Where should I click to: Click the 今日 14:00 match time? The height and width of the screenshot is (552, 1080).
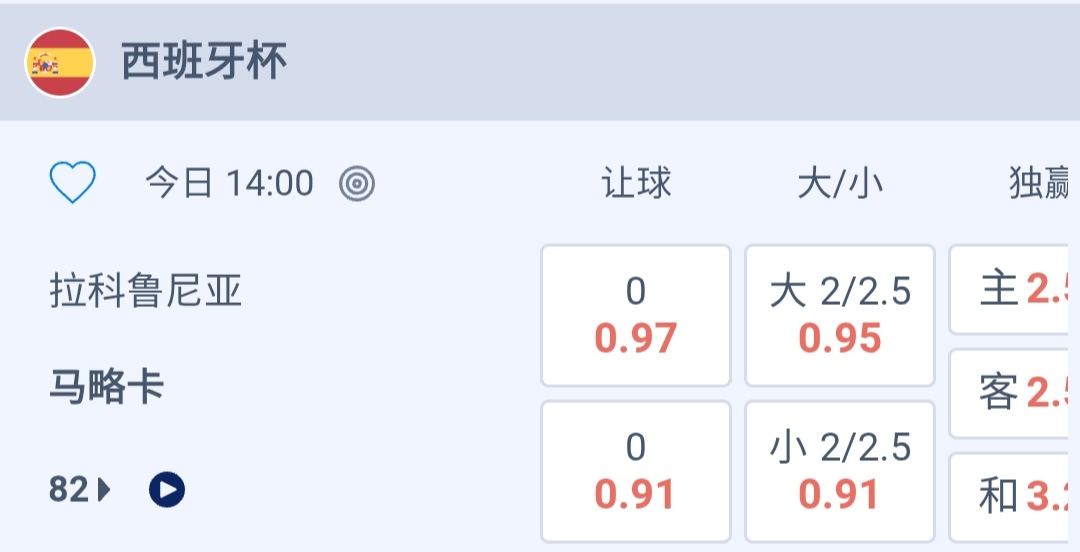(229, 183)
